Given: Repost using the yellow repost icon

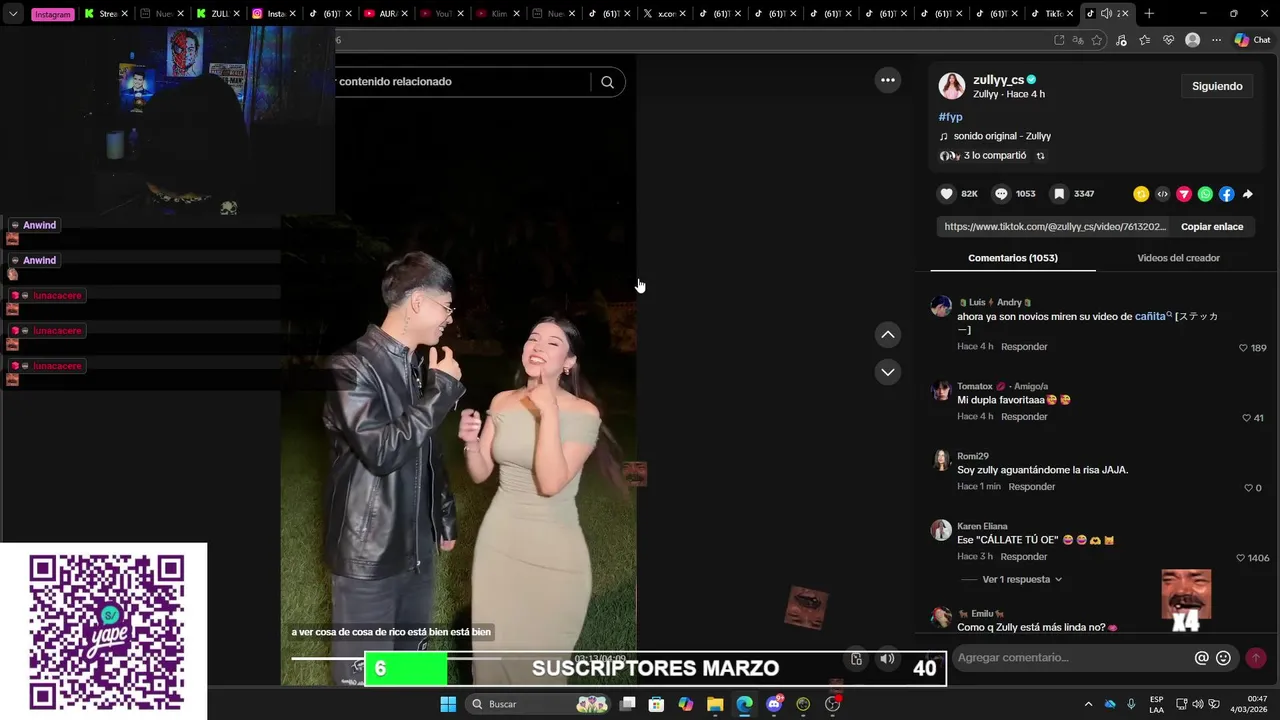Looking at the screenshot, I should (x=1141, y=194).
